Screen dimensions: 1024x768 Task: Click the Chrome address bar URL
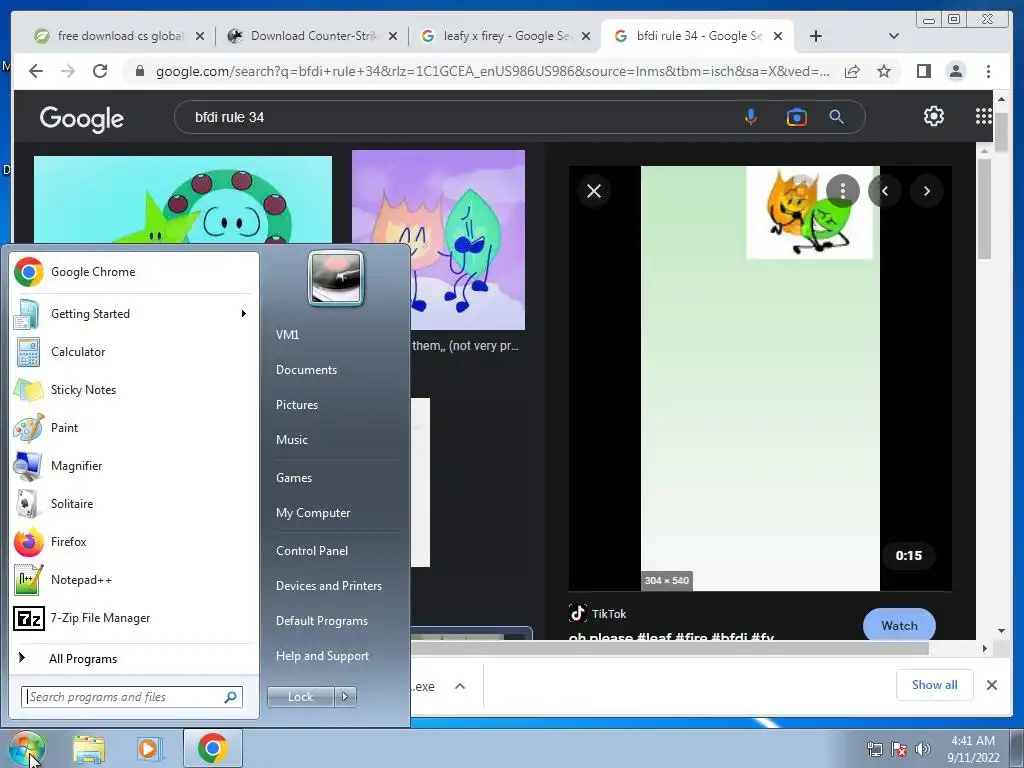coord(492,71)
